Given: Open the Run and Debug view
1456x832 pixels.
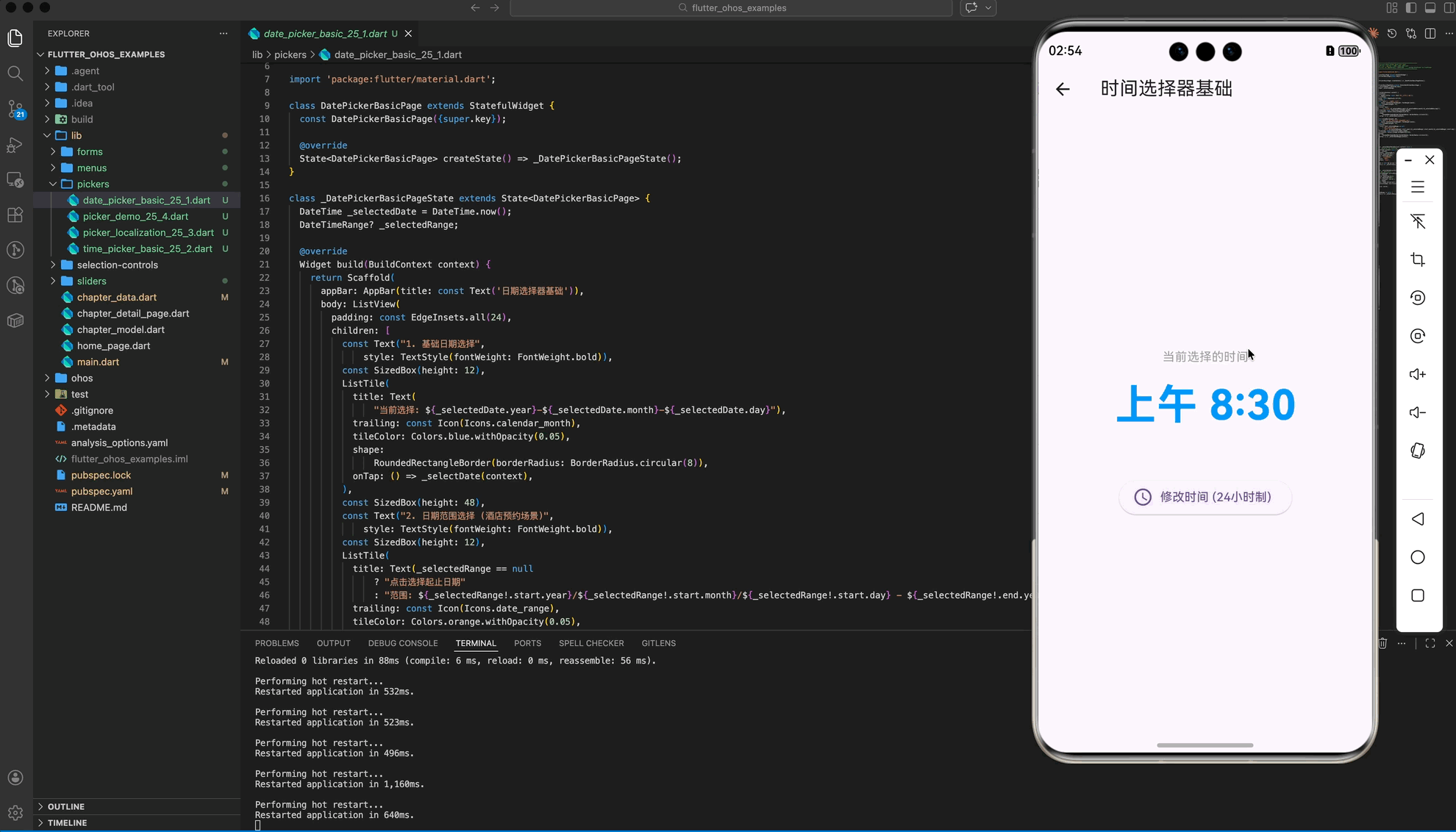Looking at the screenshot, I should pos(15,145).
